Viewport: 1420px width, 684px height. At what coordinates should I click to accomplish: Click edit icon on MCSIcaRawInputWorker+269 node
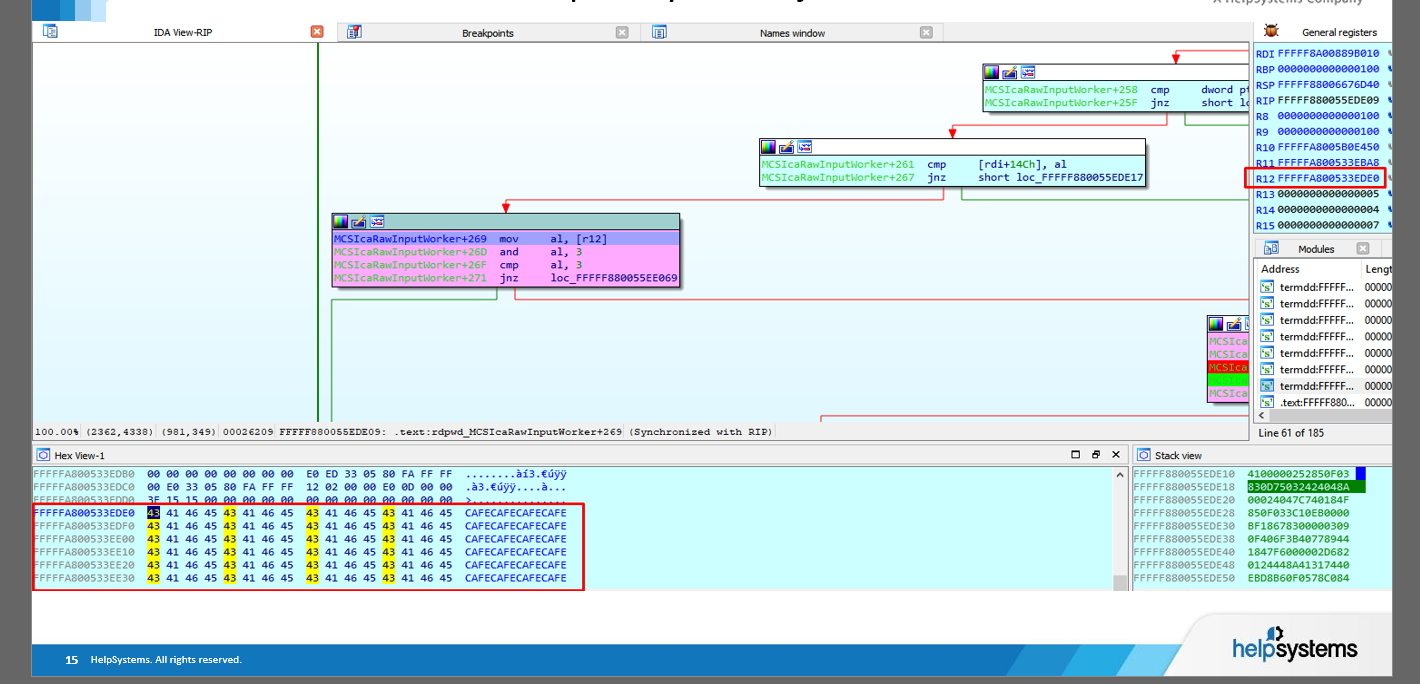point(359,221)
